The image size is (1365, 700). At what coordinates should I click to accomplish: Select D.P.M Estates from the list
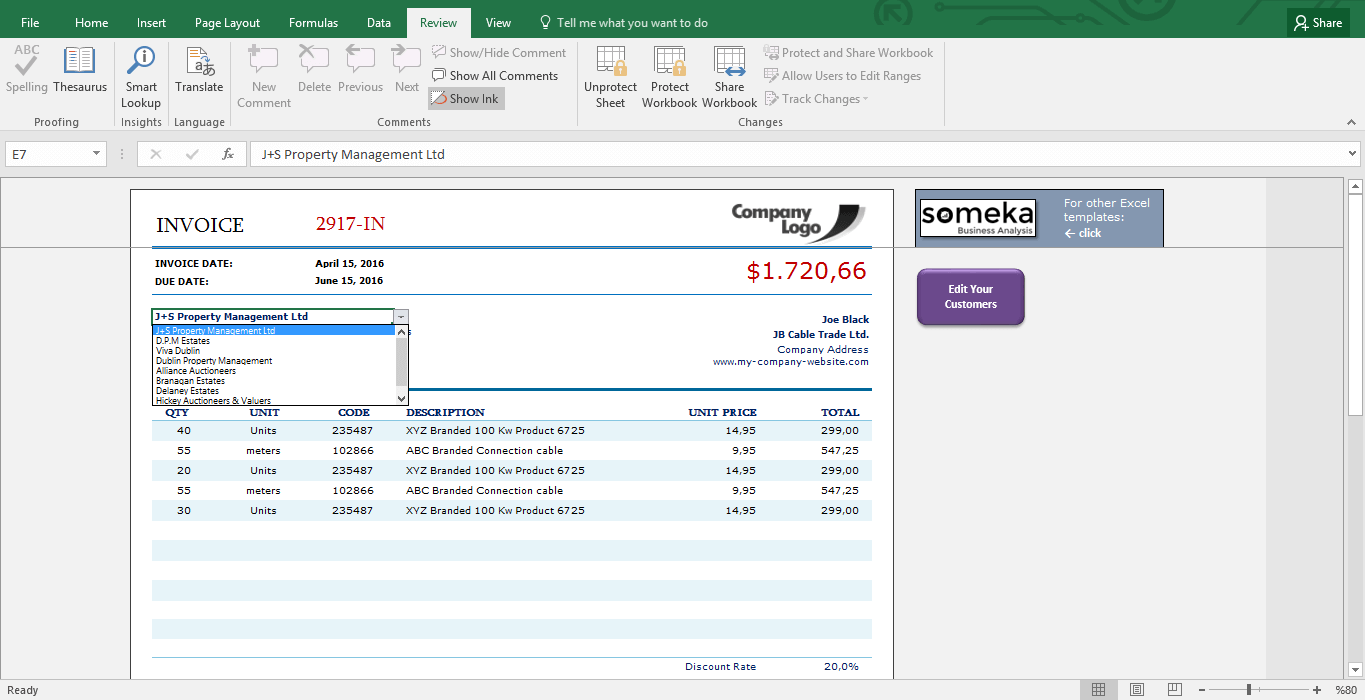tap(183, 341)
